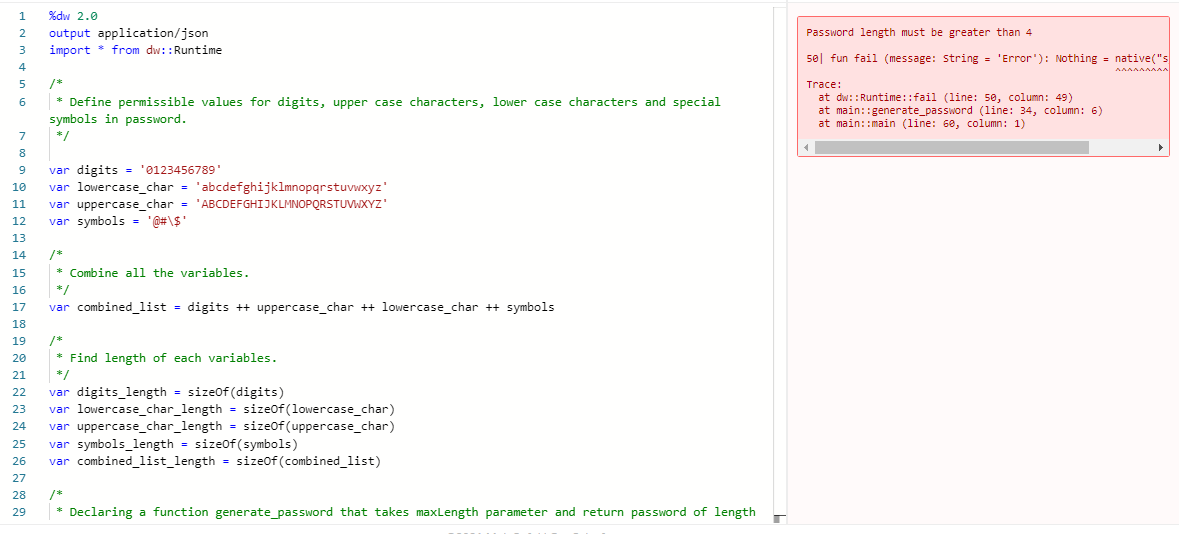This screenshot has height=534, width=1179.
Task: Click the error panel horizontal scrollbar thumb
Action: point(951,147)
